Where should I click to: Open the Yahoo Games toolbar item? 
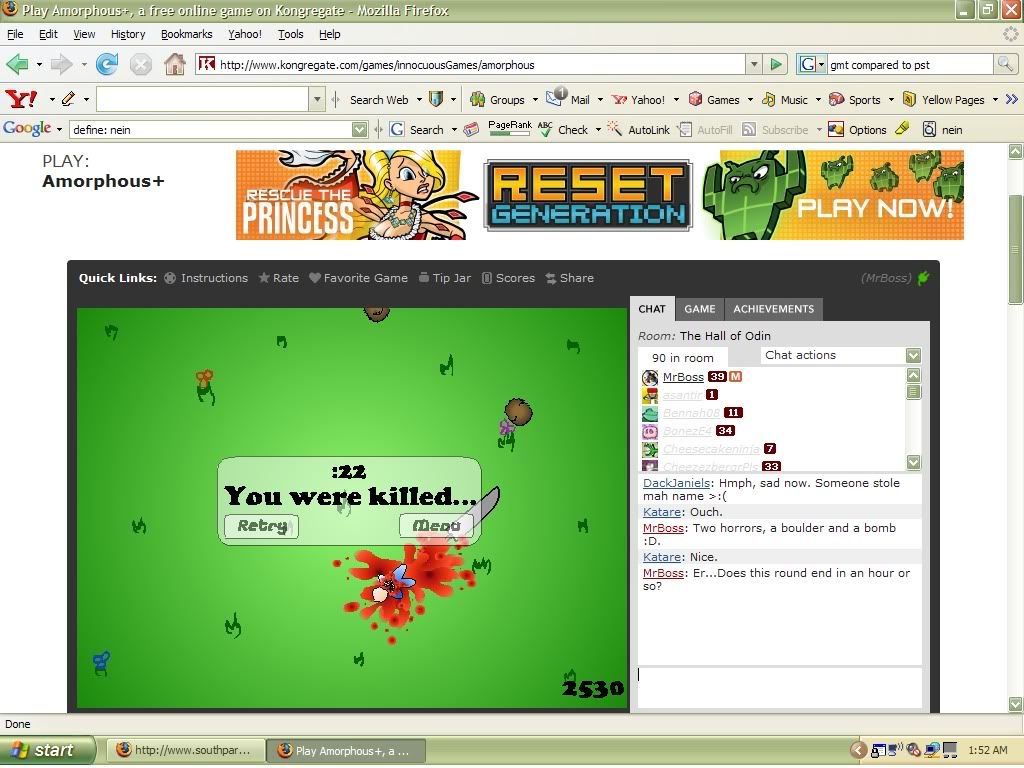click(x=714, y=100)
